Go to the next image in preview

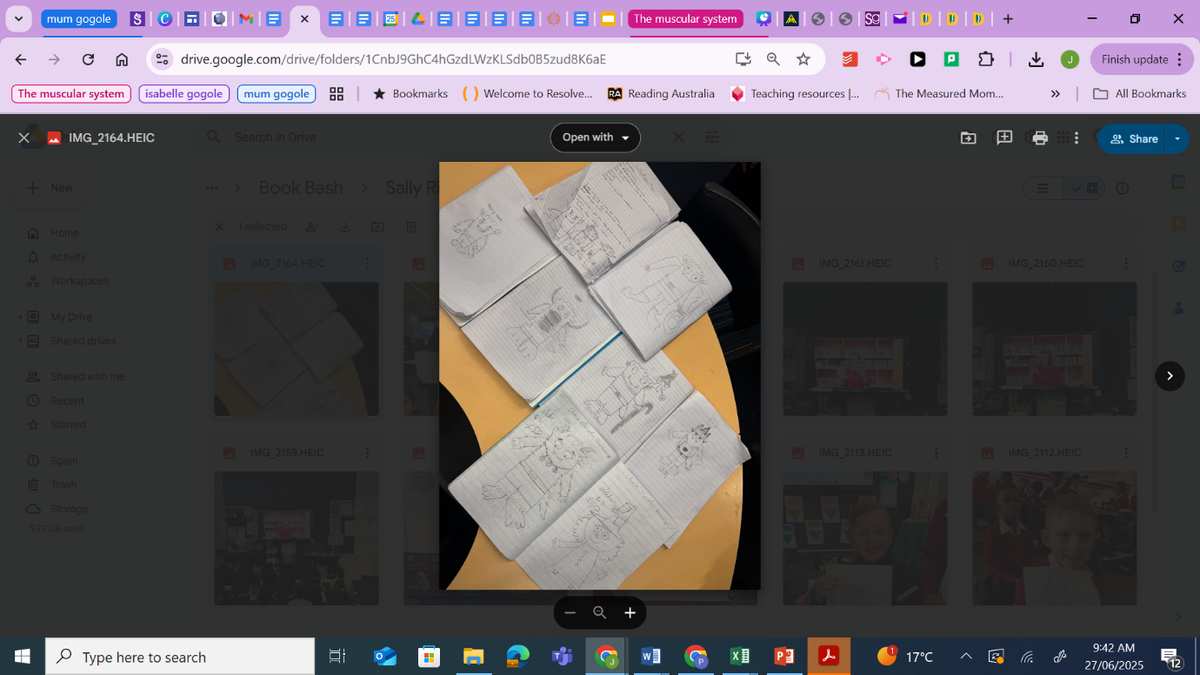click(1170, 376)
